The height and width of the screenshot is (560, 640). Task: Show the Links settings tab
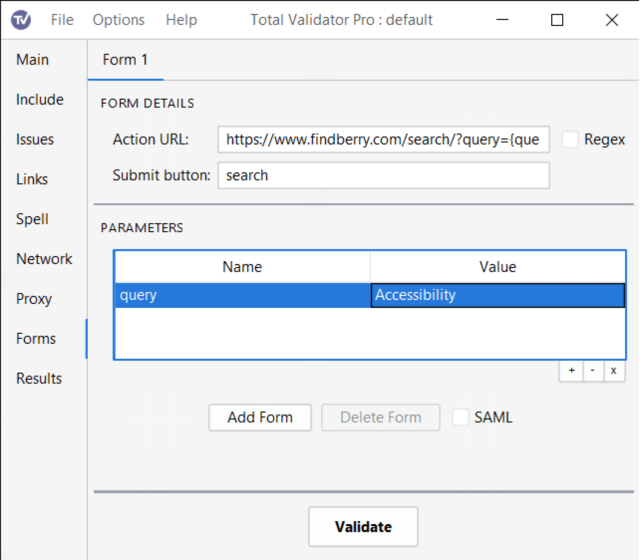[x=32, y=179]
